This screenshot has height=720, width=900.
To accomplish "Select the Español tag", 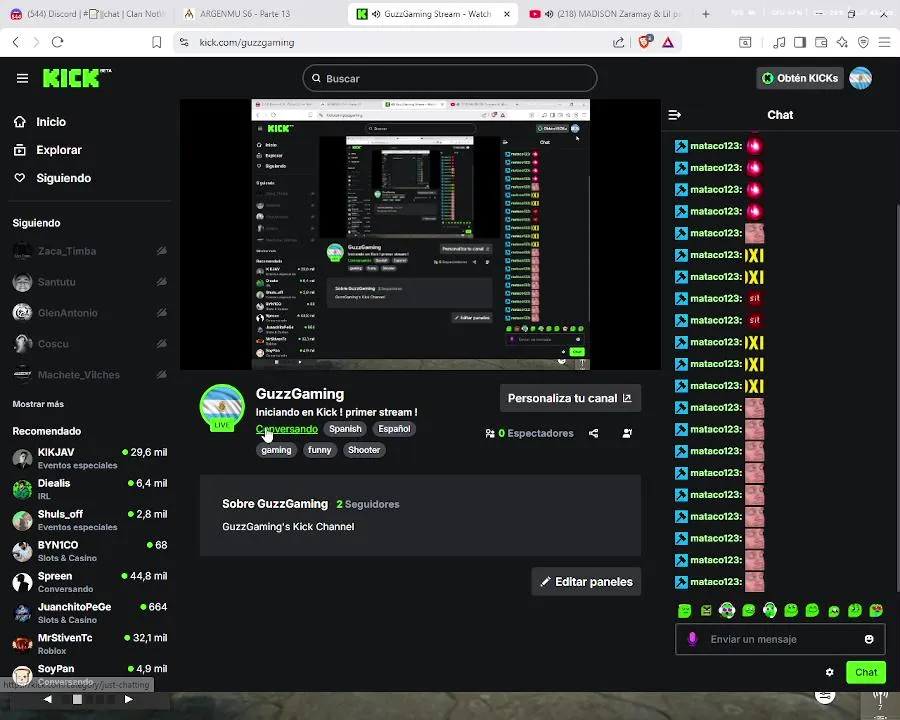I will pos(394,429).
